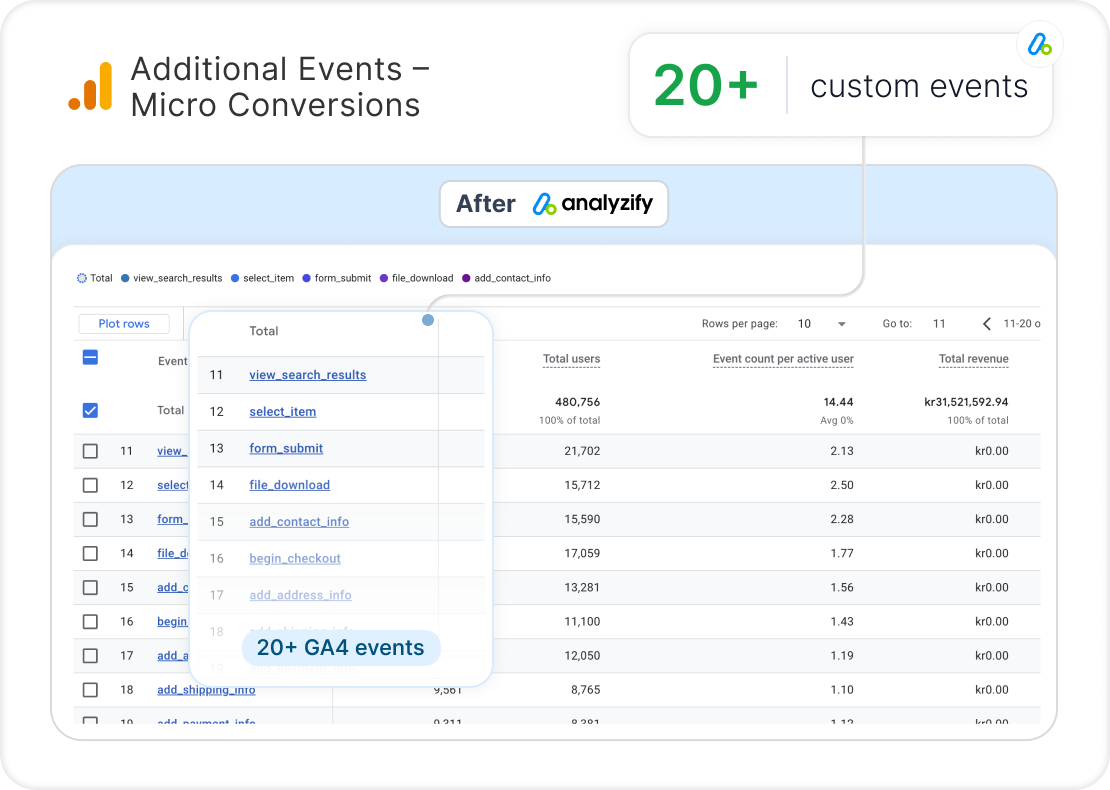Screen dimensions: 1110x790
Task: Click the view_search_results legend dot
Action: tap(125, 278)
